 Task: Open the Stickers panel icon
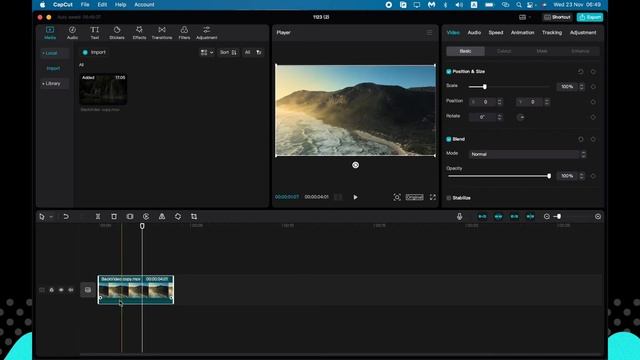(117, 33)
